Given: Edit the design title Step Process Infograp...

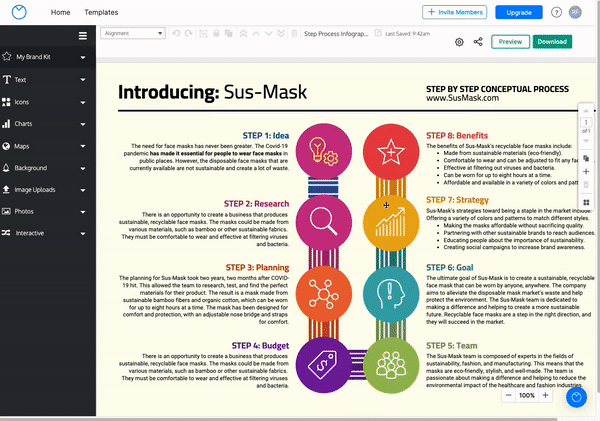Looking at the screenshot, I should (336, 34).
